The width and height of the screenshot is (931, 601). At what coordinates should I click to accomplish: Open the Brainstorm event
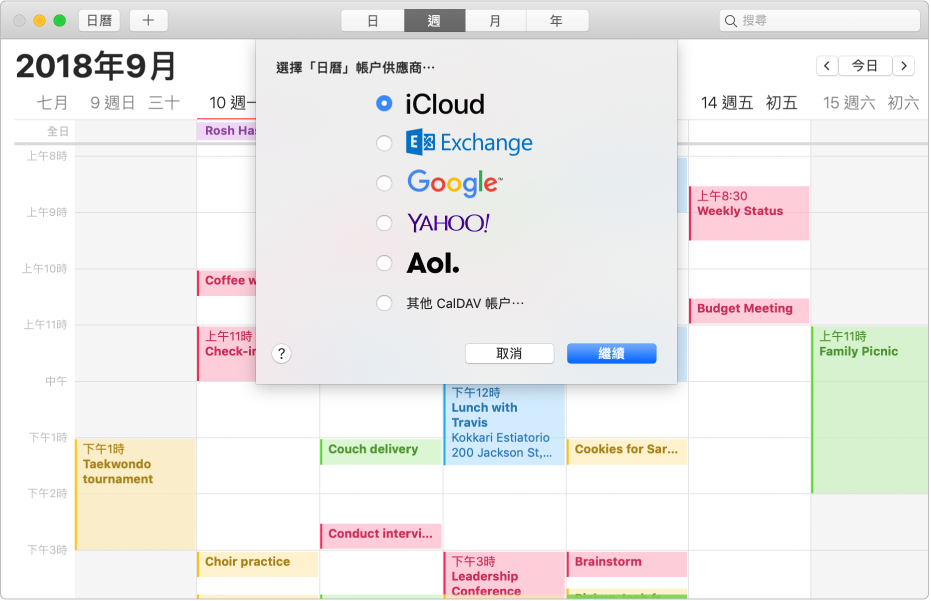[627, 564]
